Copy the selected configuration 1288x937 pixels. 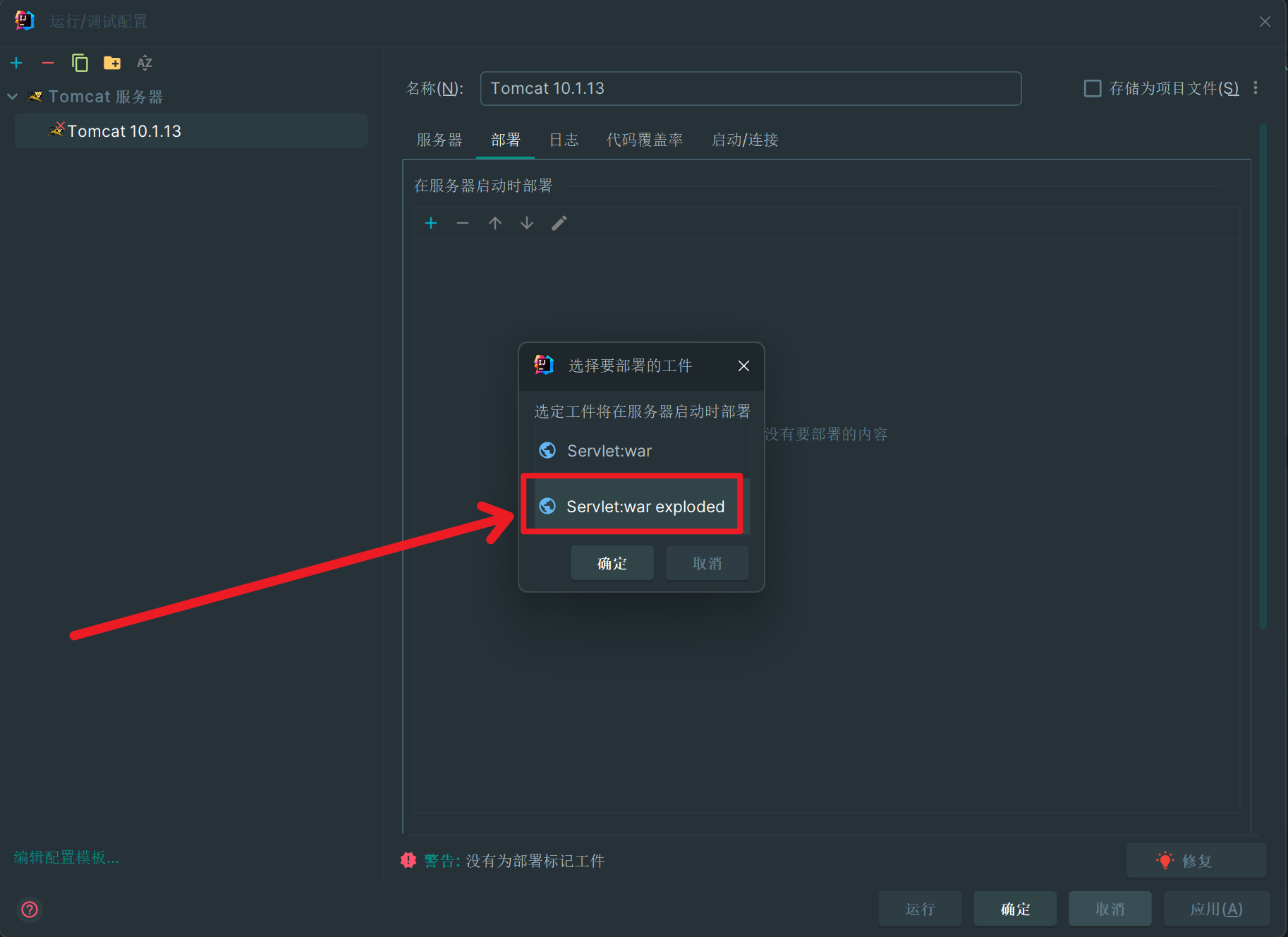(80, 63)
